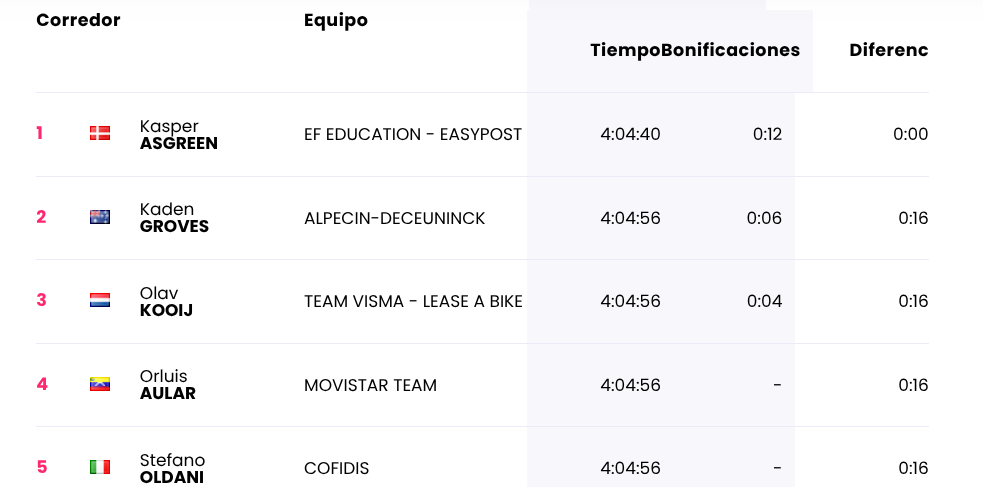Open rider Kasper ASGREEN's profile

tap(179, 135)
